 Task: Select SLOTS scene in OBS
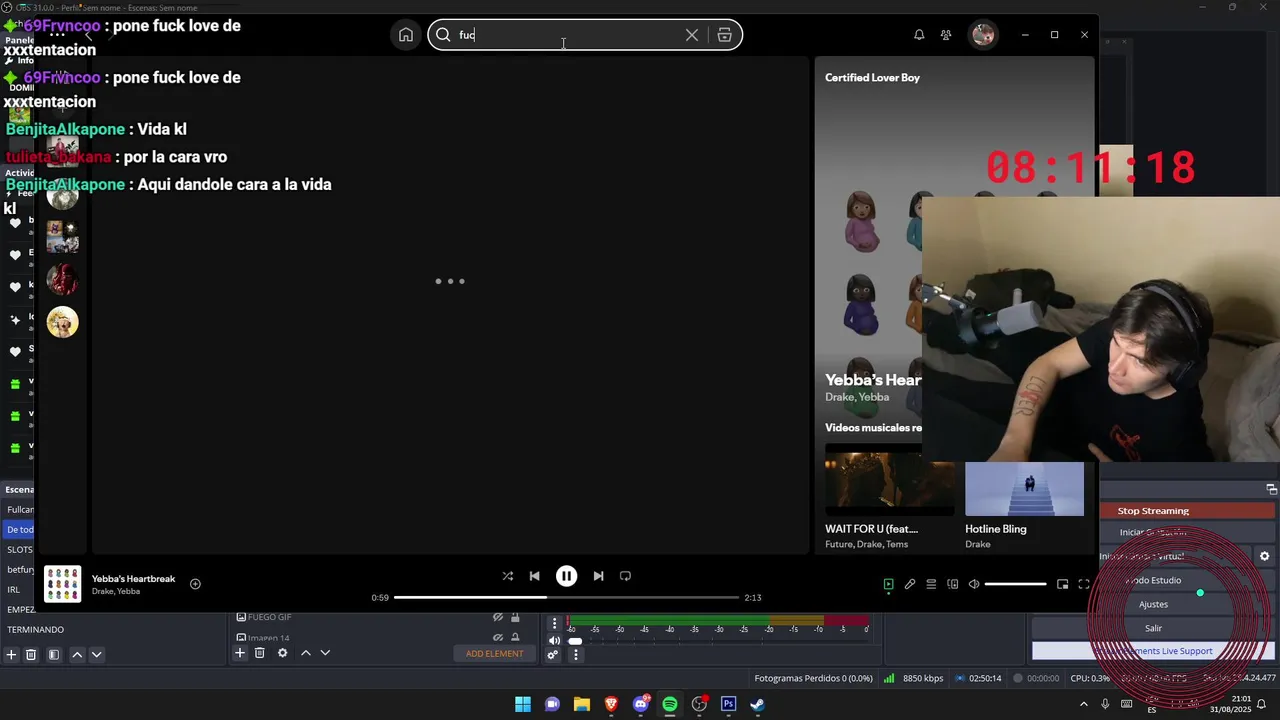point(20,550)
